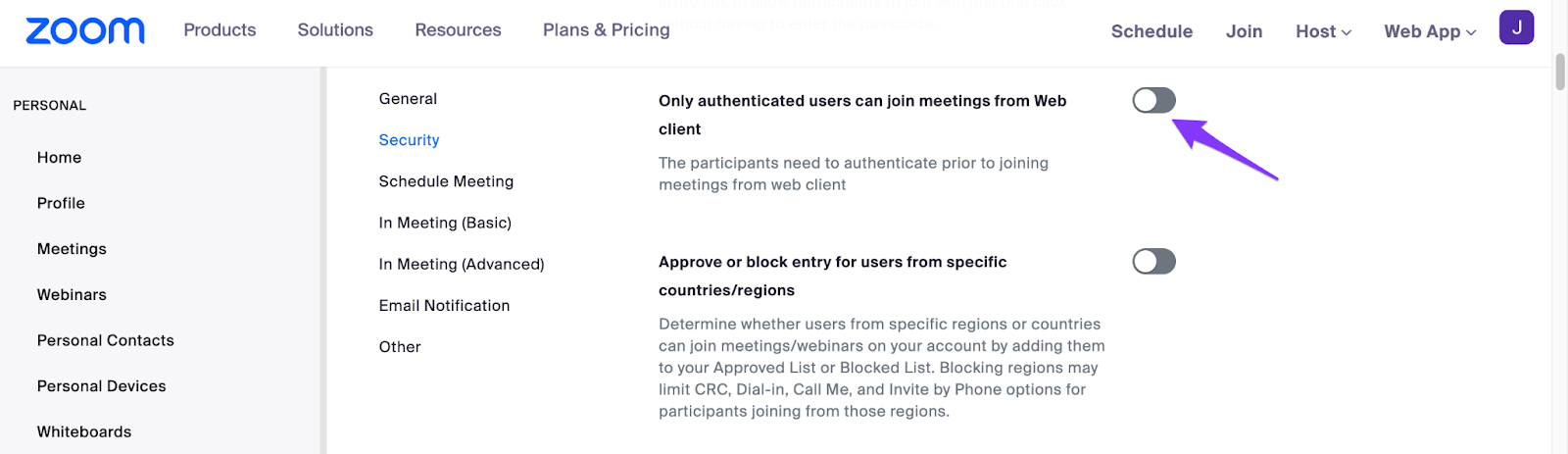Viewport: 1568px width, 454px height.
Task: Enable approve or block countries switch
Action: pyautogui.click(x=1153, y=261)
